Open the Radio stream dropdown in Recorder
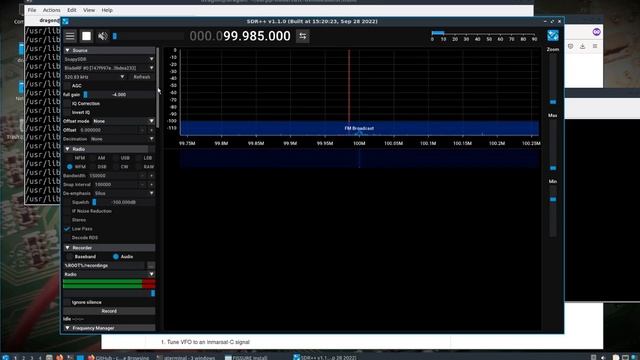The width and height of the screenshot is (640, 360). click(109, 274)
